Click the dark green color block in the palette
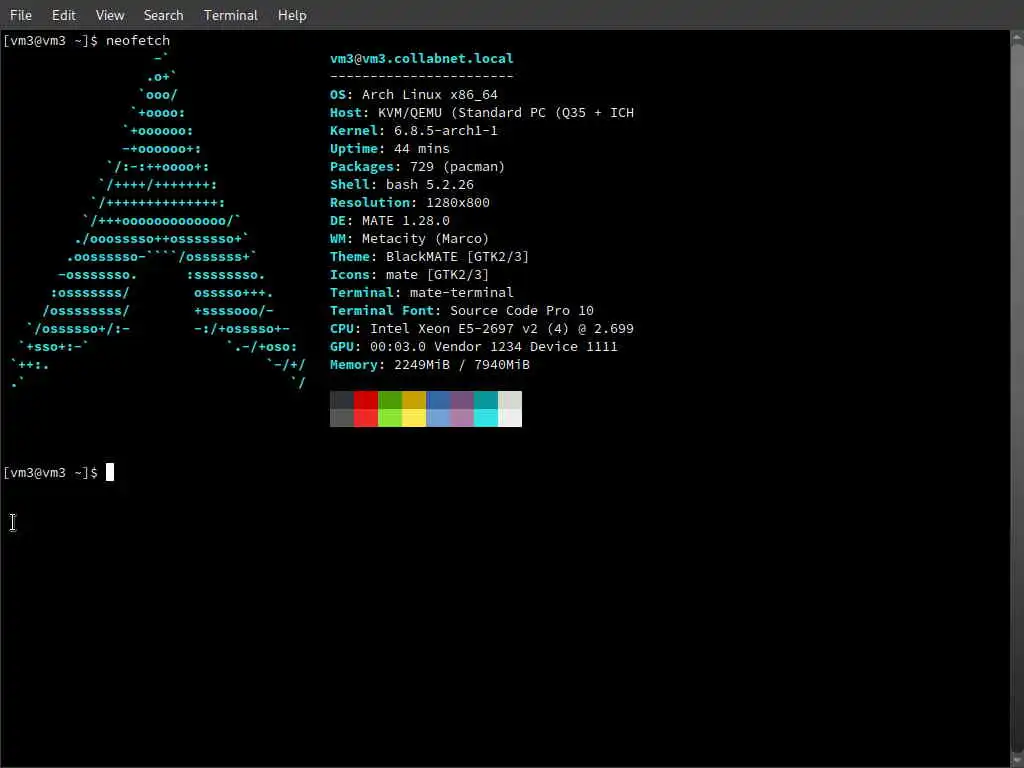The width and height of the screenshot is (1024, 768). (x=390, y=400)
